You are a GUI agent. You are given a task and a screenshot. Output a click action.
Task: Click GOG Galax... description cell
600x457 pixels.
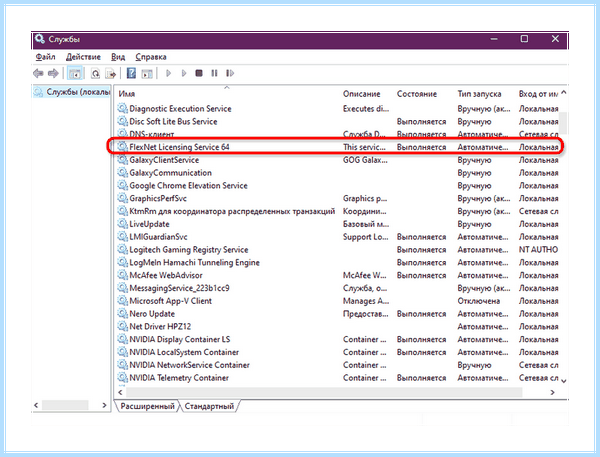365,160
